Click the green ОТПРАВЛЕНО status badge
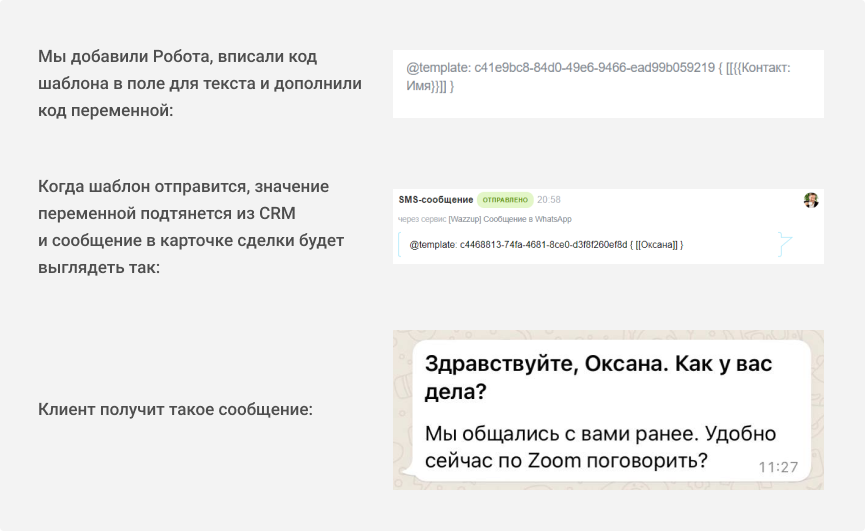This screenshot has height=531, width=865. [x=504, y=200]
